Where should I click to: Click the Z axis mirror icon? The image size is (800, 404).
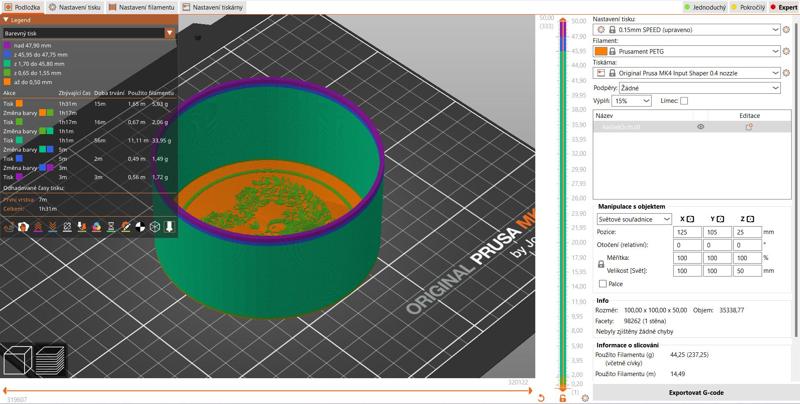point(749,219)
